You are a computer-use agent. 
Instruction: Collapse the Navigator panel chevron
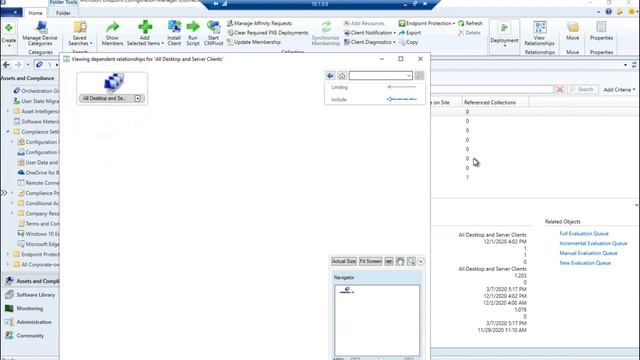(421, 261)
